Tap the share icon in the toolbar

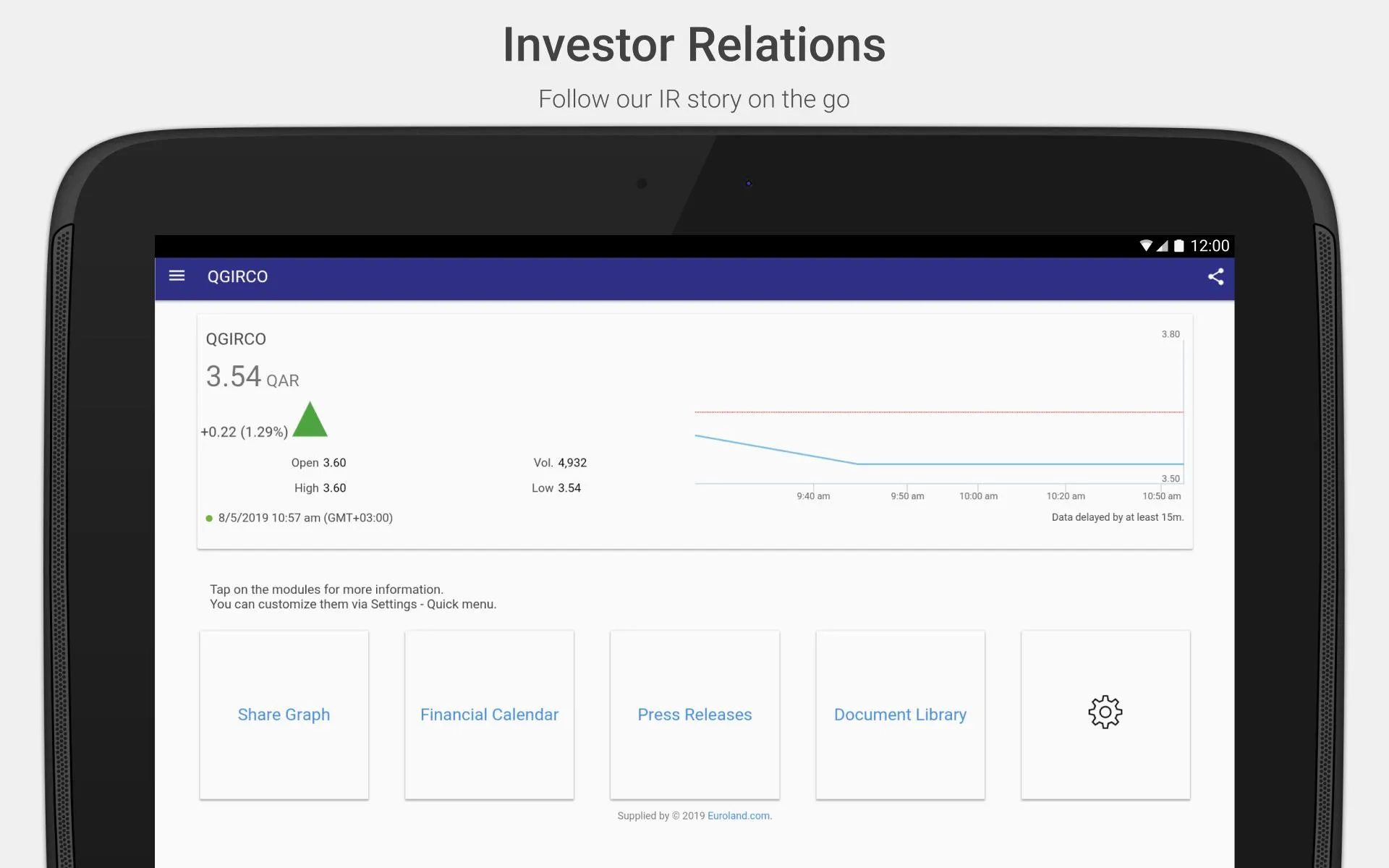(x=1216, y=277)
